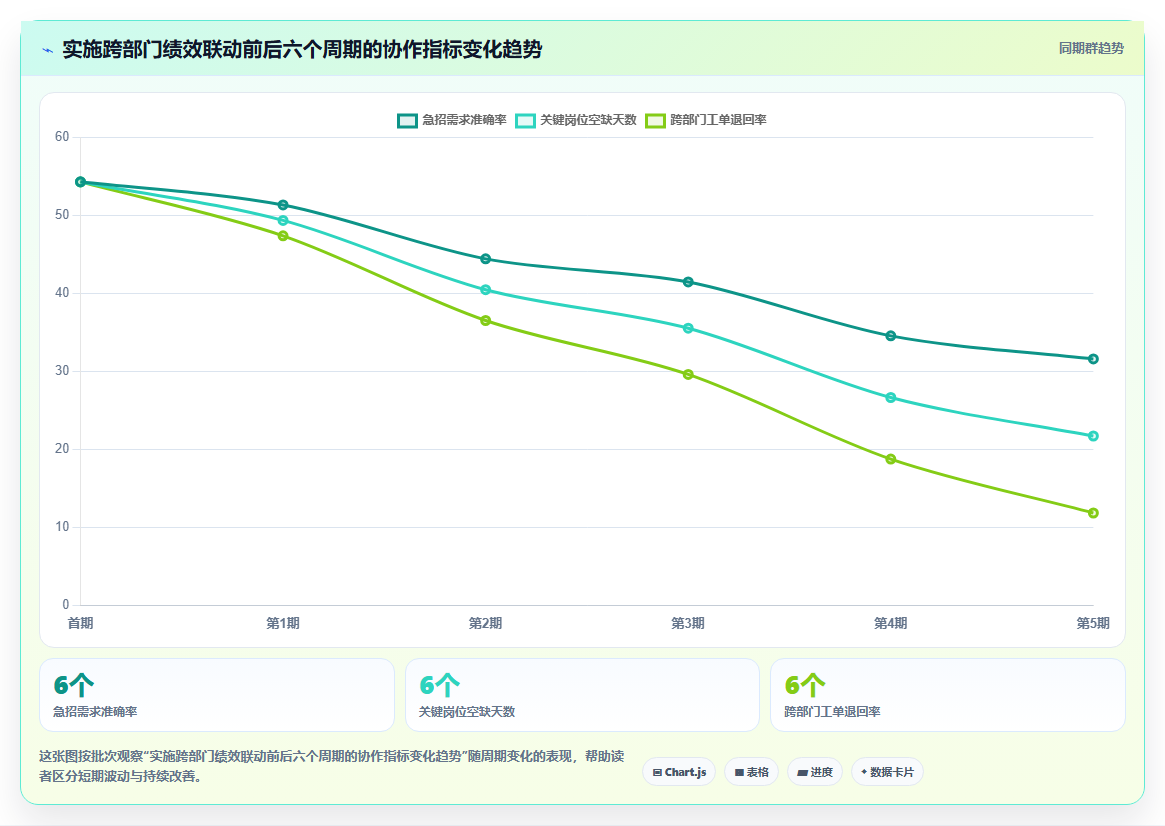The image size is (1165, 826).
Task: Click the 50 y-axis tick label
Action: [x=62, y=215]
